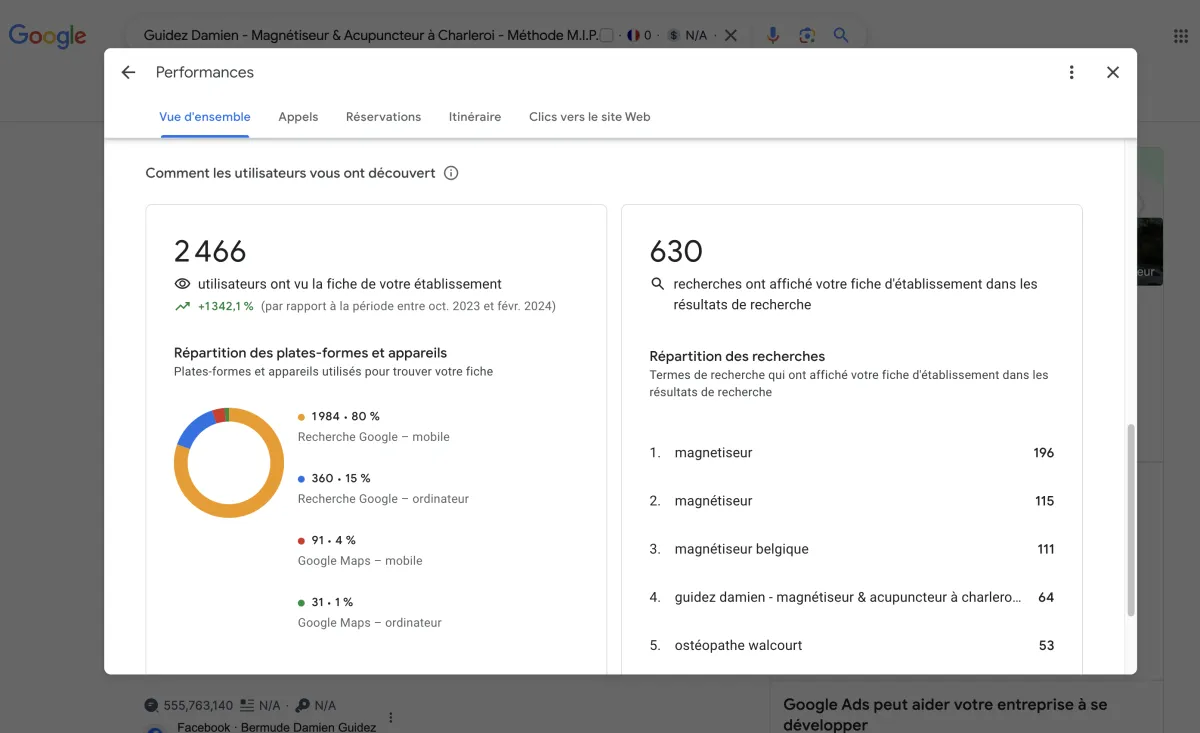The height and width of the screenshot is (733, 1200).
Task: Click the '555,763,140' value in background page
Action: 198,705
